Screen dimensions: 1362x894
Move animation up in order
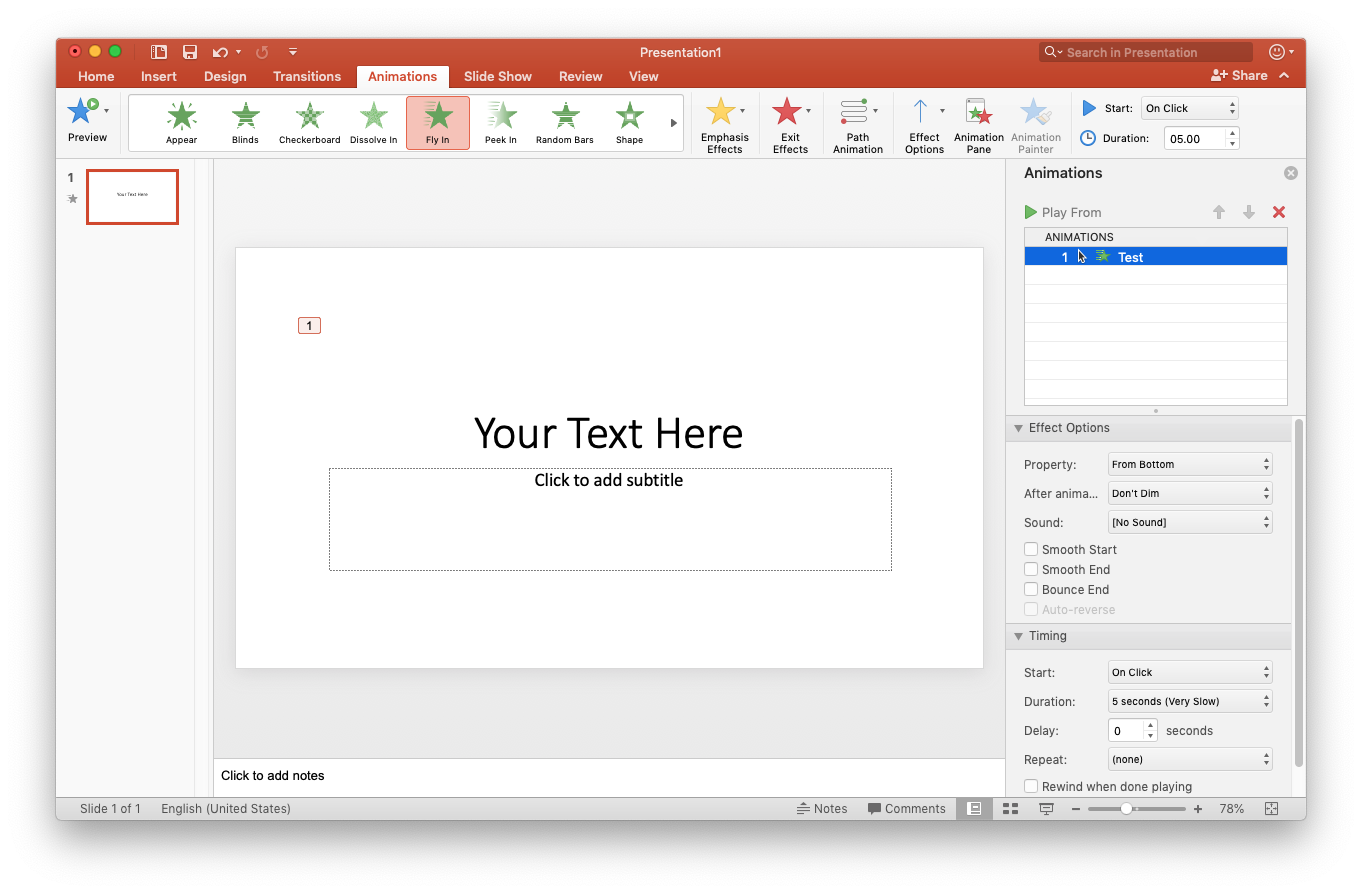1219,212
